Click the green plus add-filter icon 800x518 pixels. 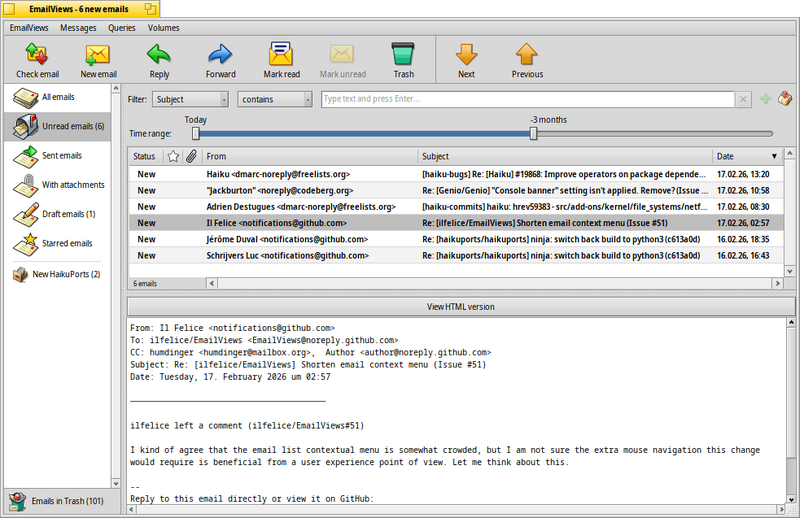point(765,99)
